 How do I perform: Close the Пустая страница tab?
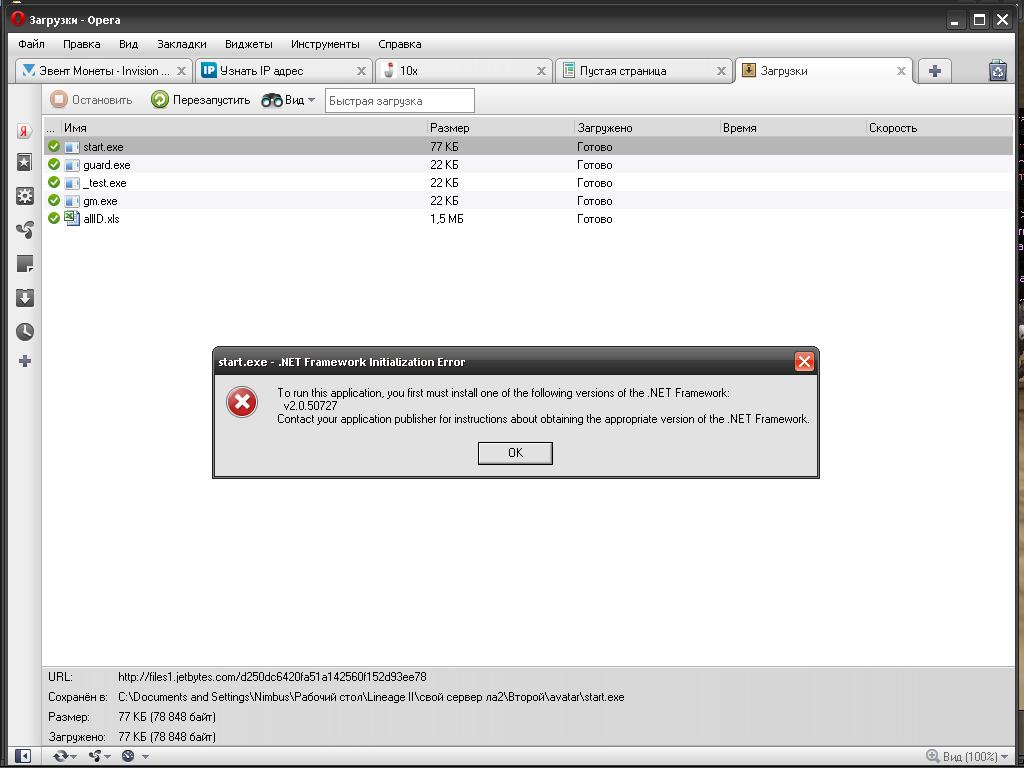[x=722, y=71]
